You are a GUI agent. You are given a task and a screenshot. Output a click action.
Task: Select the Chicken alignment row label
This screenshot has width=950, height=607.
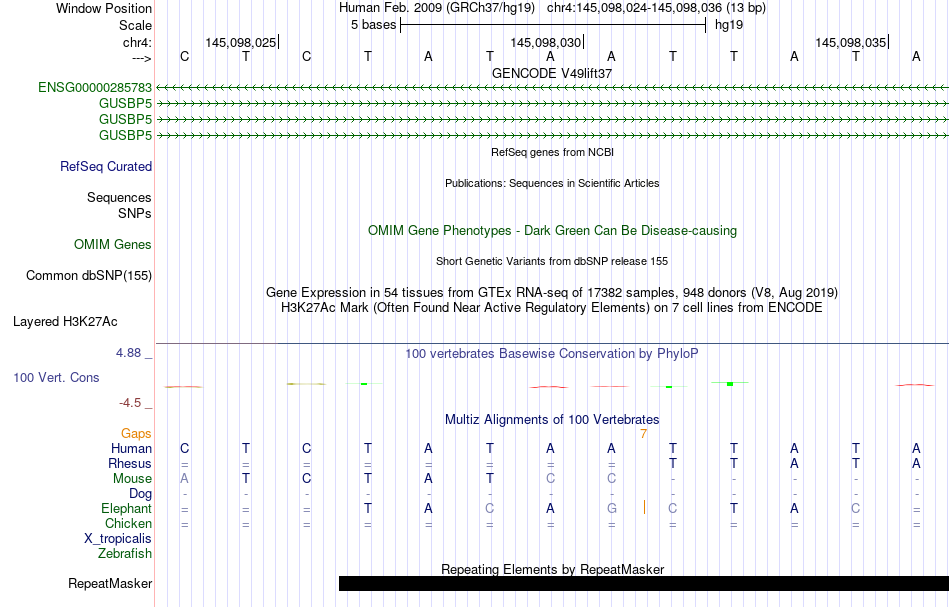(128, 524)
